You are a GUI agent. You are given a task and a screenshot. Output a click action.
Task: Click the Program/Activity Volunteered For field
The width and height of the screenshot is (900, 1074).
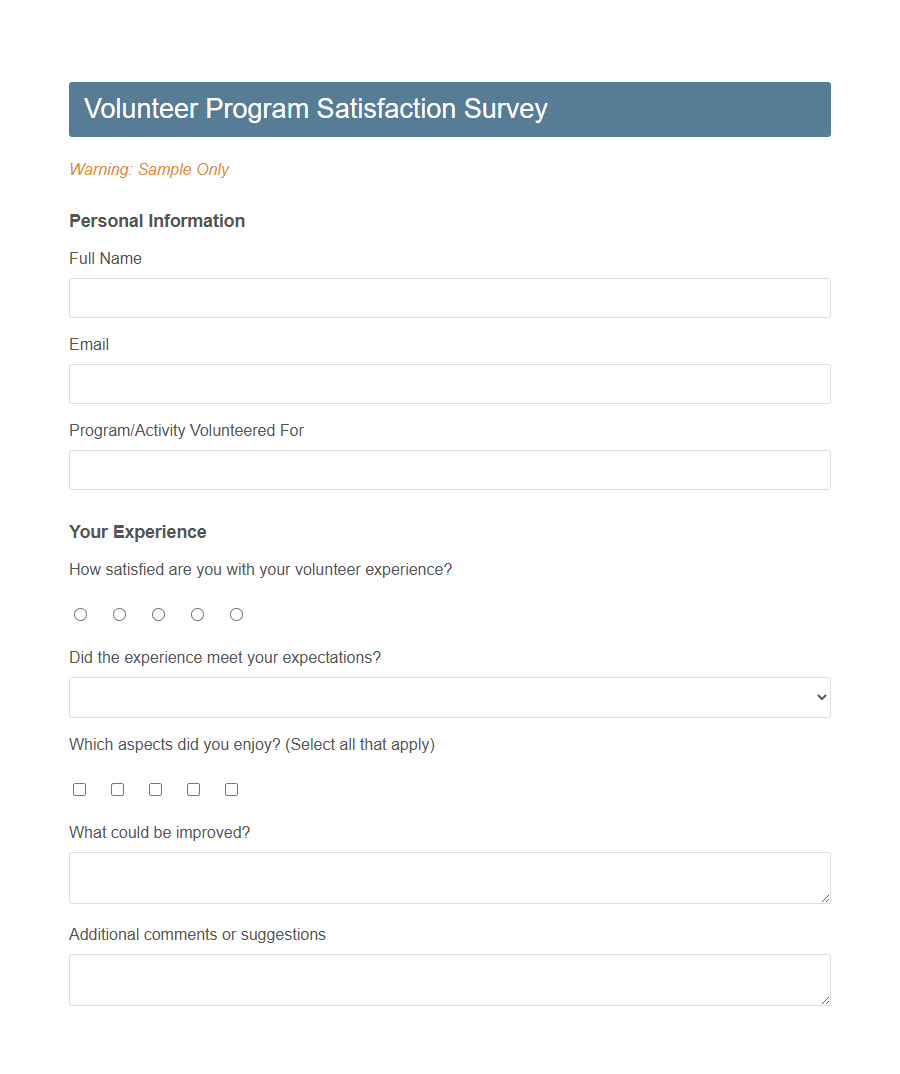coord(449,470)
